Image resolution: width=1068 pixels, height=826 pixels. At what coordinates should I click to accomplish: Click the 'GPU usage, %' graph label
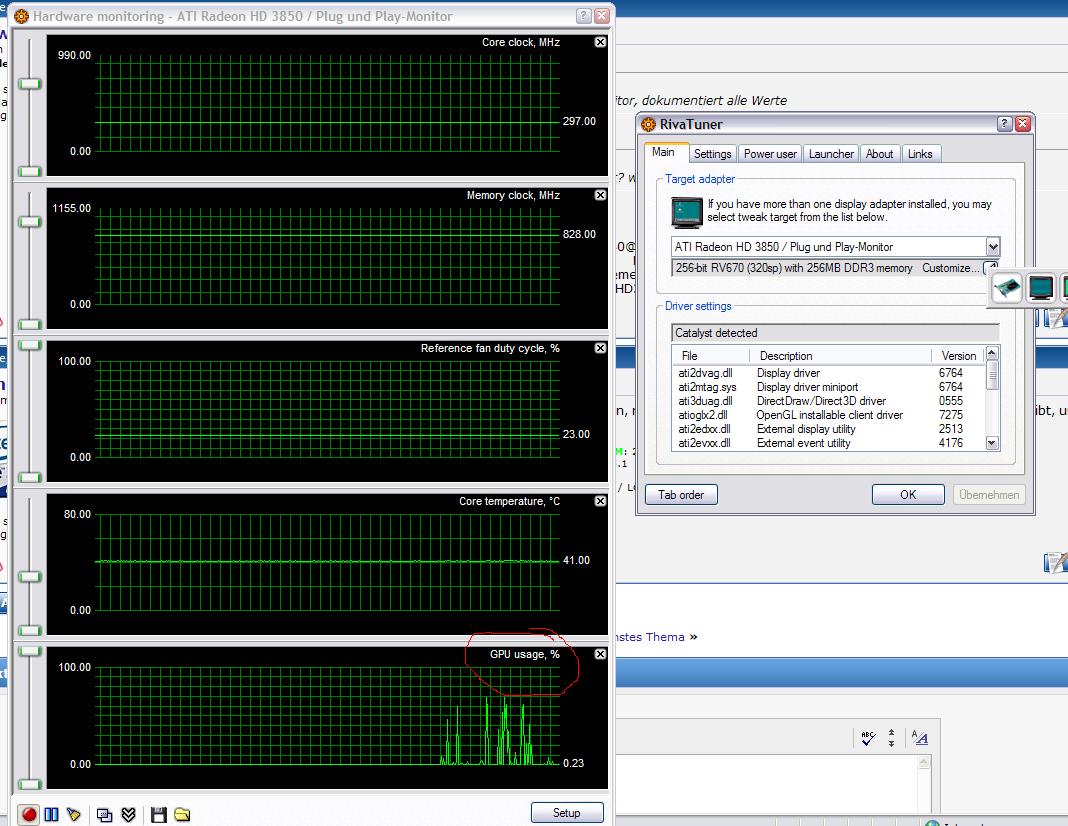coord(524,654)
